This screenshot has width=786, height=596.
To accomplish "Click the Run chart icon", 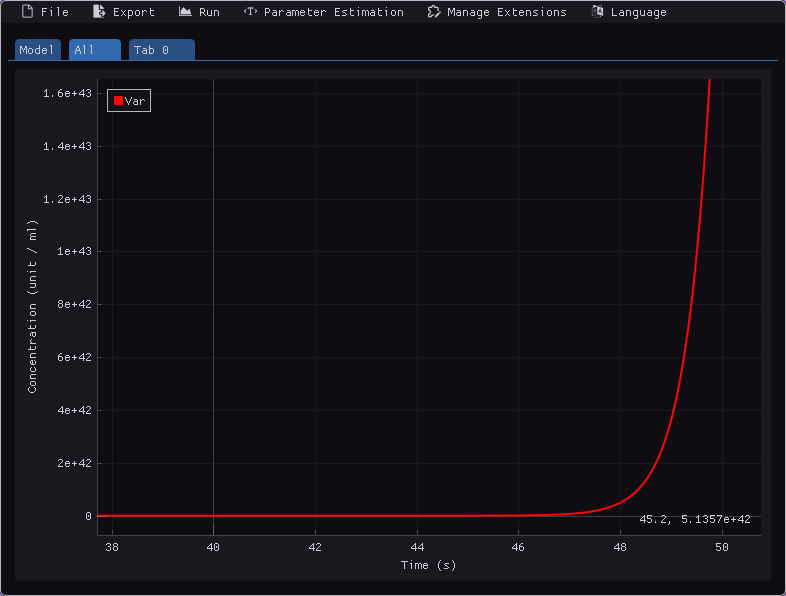I will 185,12.
